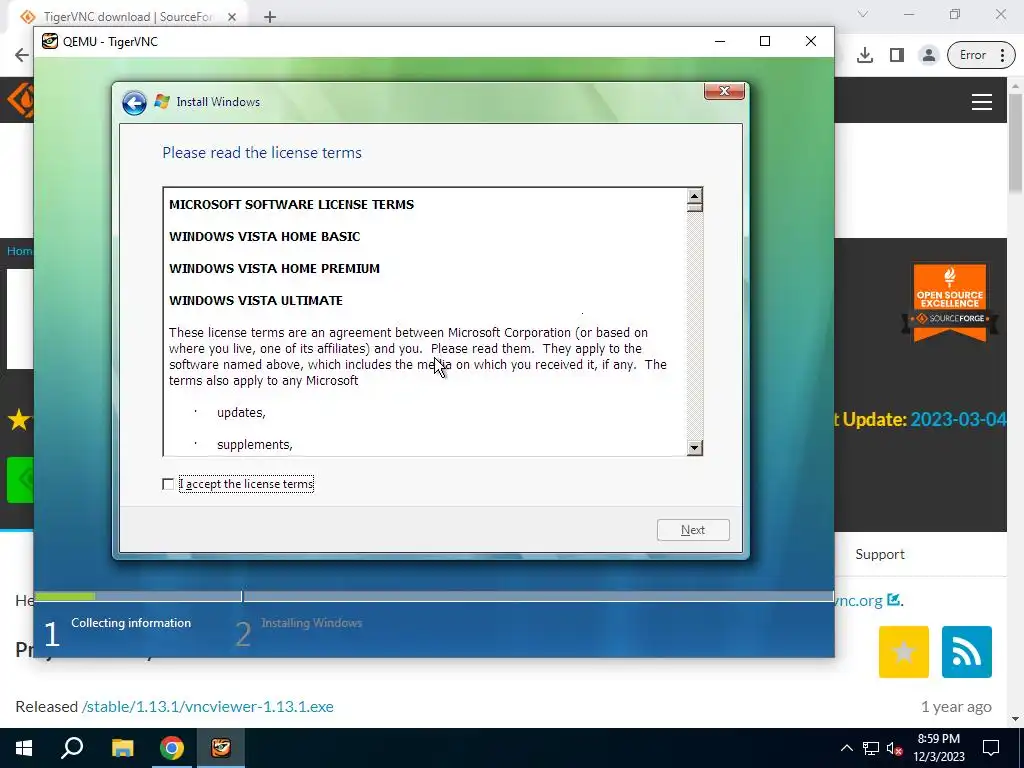Switch to TigerVNC from taskbar
Viewport: 1024px width, 768px height.
click(x=221, y=748)
